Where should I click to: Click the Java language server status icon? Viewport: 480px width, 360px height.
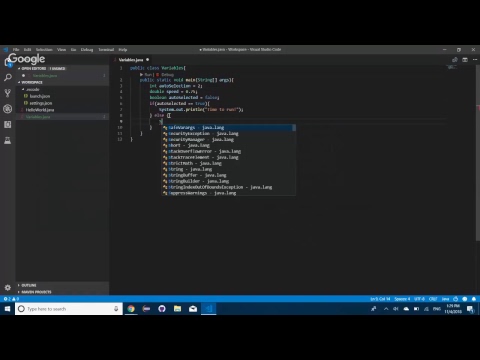(x=456, y=299)
